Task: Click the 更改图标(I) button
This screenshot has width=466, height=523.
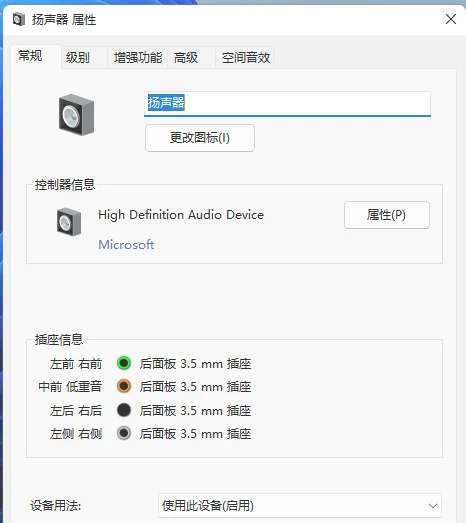Action: (x=200, y=138)
